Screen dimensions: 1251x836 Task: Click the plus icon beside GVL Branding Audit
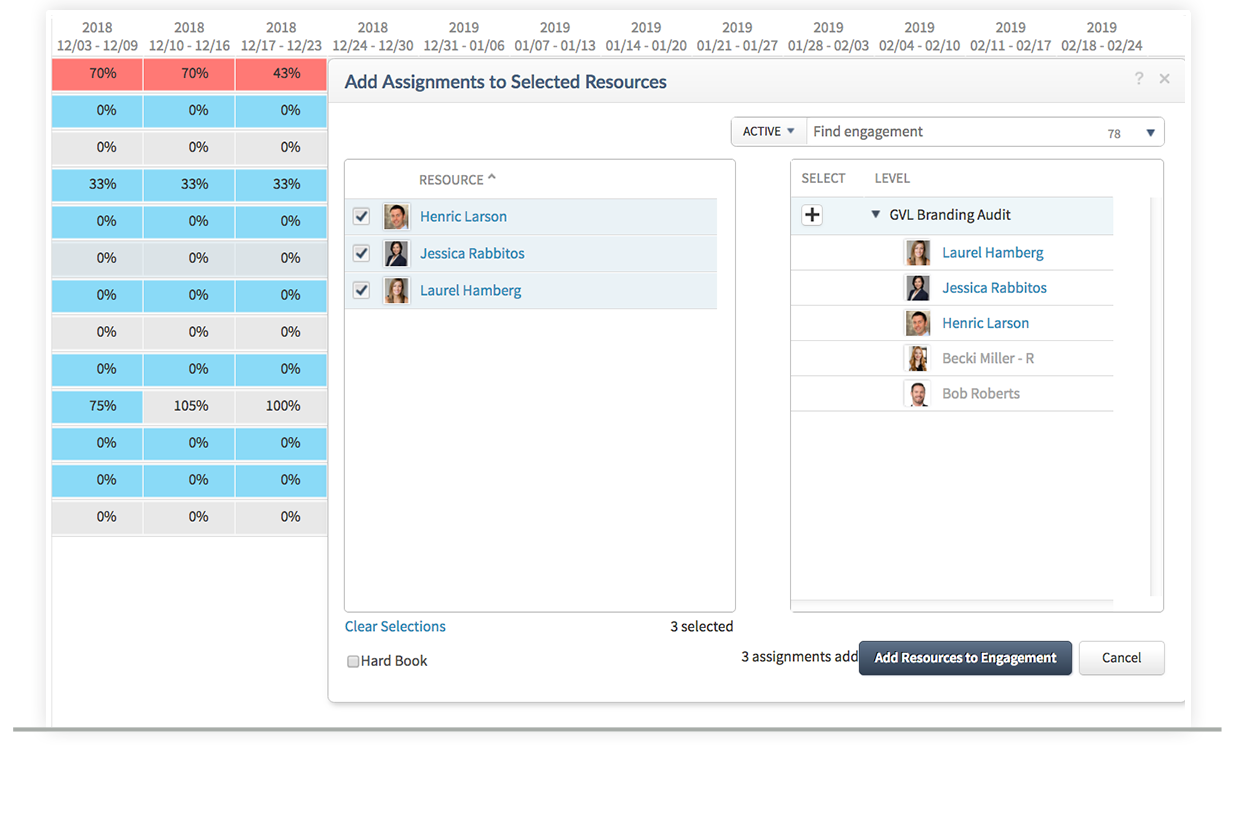812,215
